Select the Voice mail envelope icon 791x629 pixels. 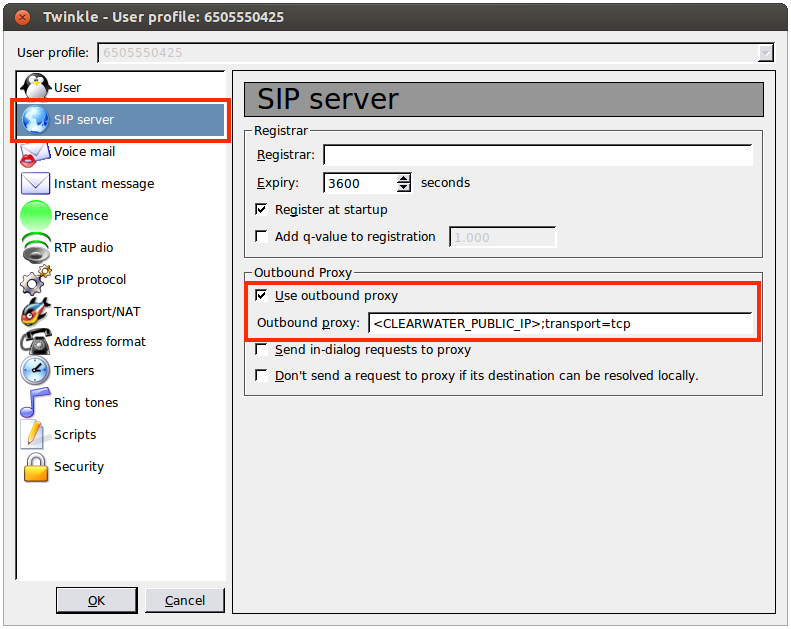coord(36,152)
